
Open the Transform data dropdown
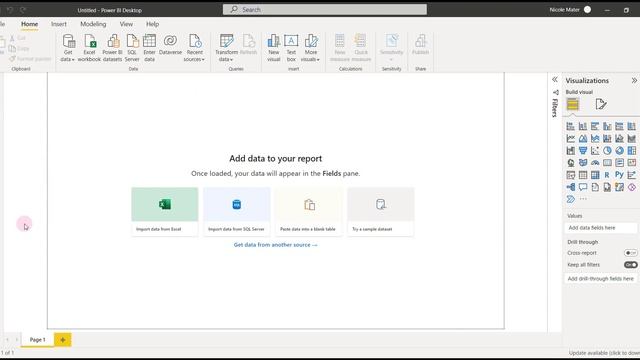[226, 48]
